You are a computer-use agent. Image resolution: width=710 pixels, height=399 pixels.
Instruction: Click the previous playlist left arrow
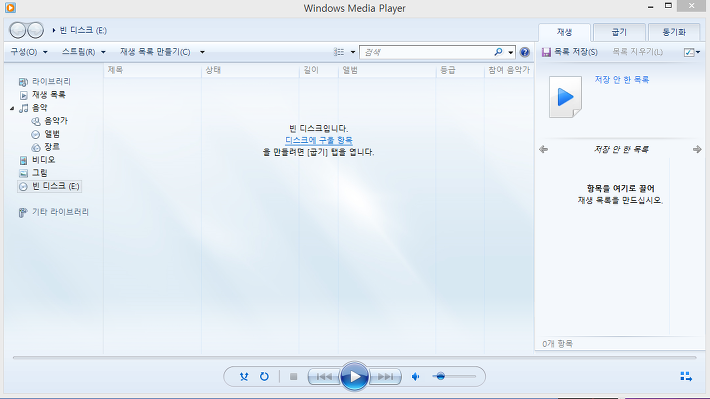coord(543,149)
